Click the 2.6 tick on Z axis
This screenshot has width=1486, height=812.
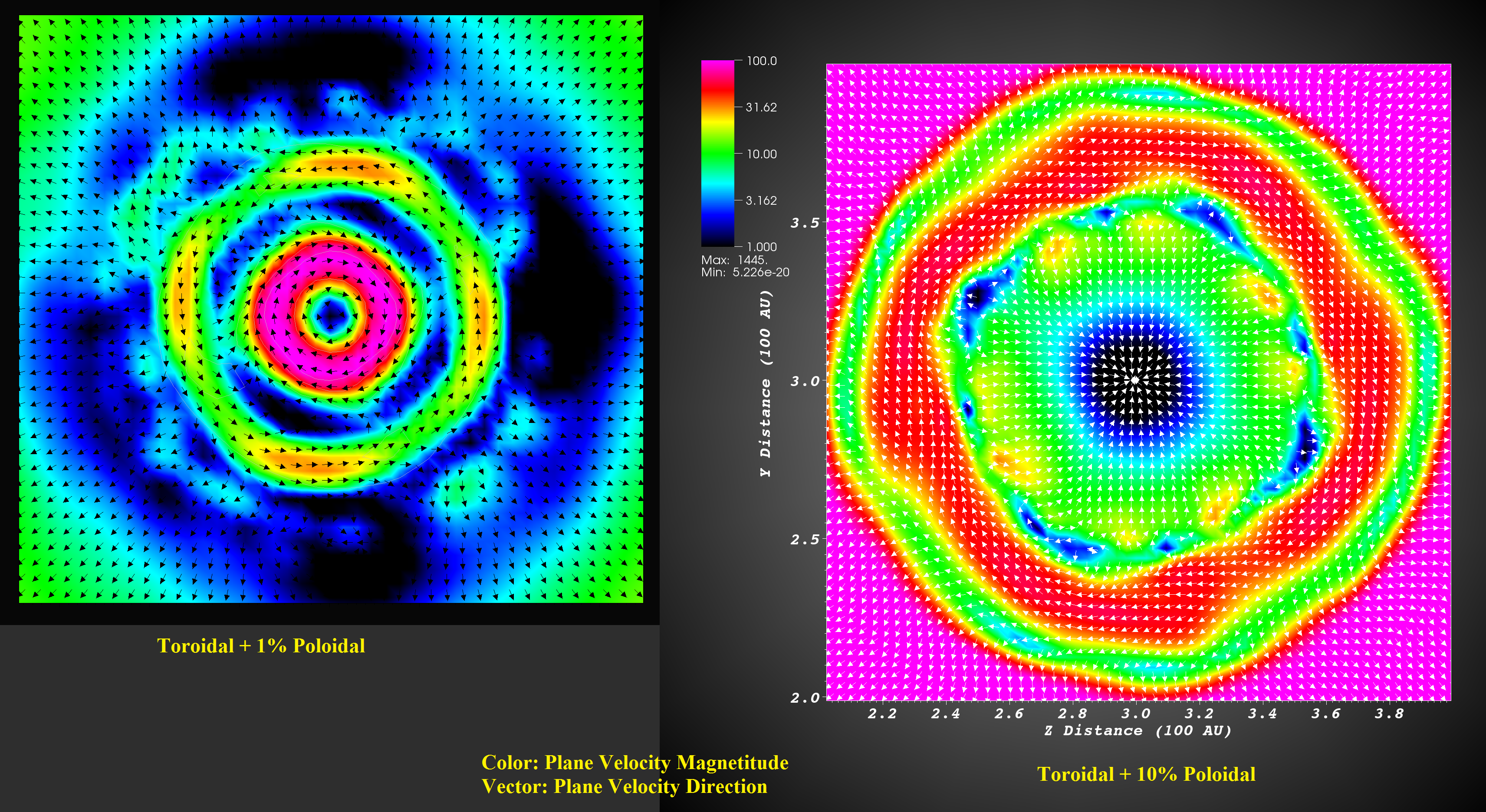tap(1009, 714)
